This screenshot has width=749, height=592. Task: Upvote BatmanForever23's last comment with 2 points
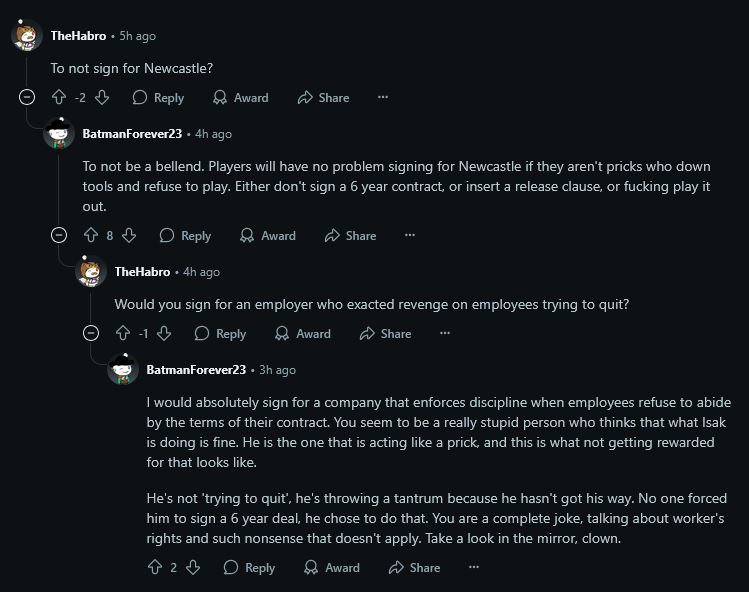(x=155, y=568)
